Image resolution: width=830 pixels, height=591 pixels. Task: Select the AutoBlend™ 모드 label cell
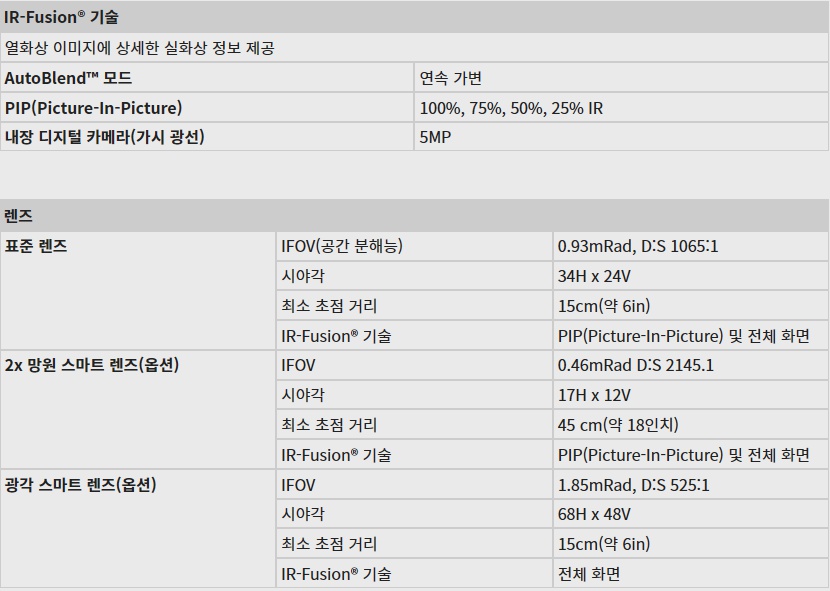[68, 78]
